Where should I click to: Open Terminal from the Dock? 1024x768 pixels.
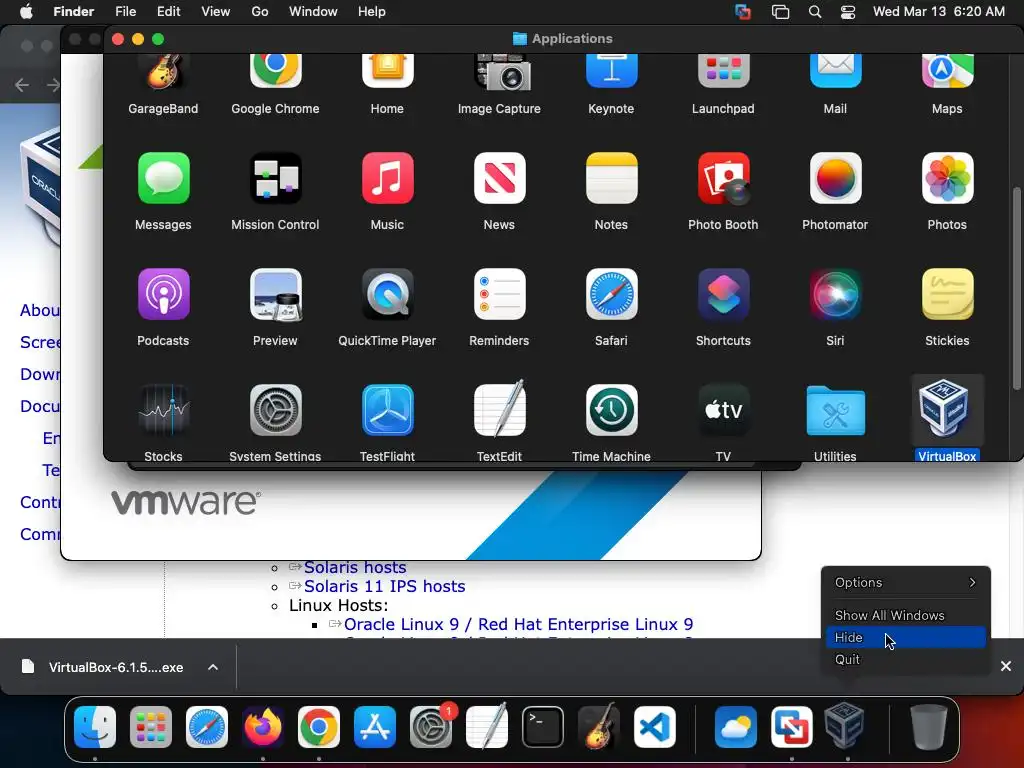click(543, 727)
